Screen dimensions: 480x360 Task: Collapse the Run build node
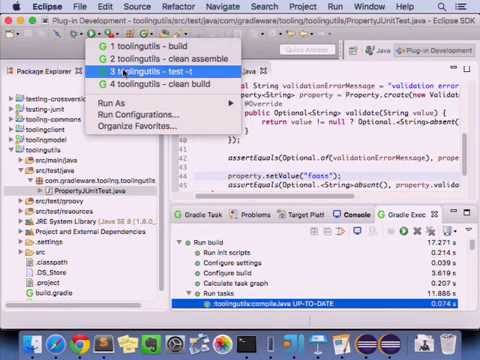click(x=179, y=242)
